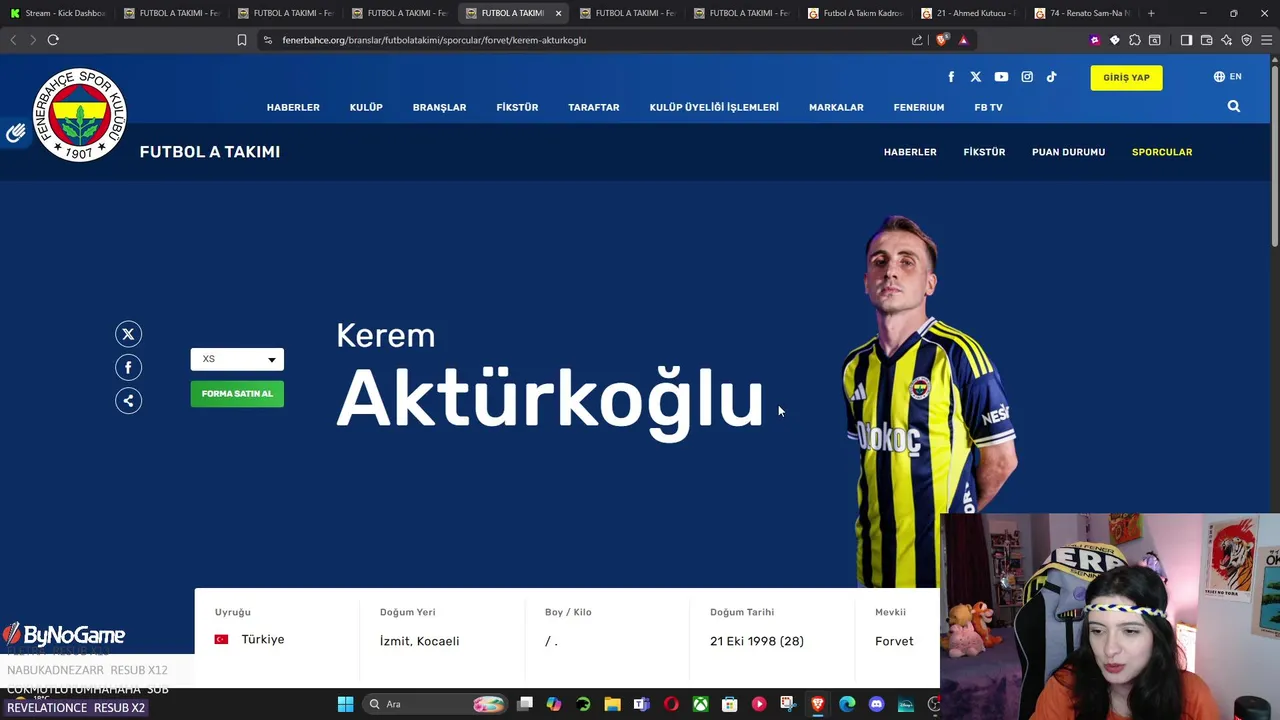Switch to 21 - Ahmed Kutucu tab

(968, 13)
